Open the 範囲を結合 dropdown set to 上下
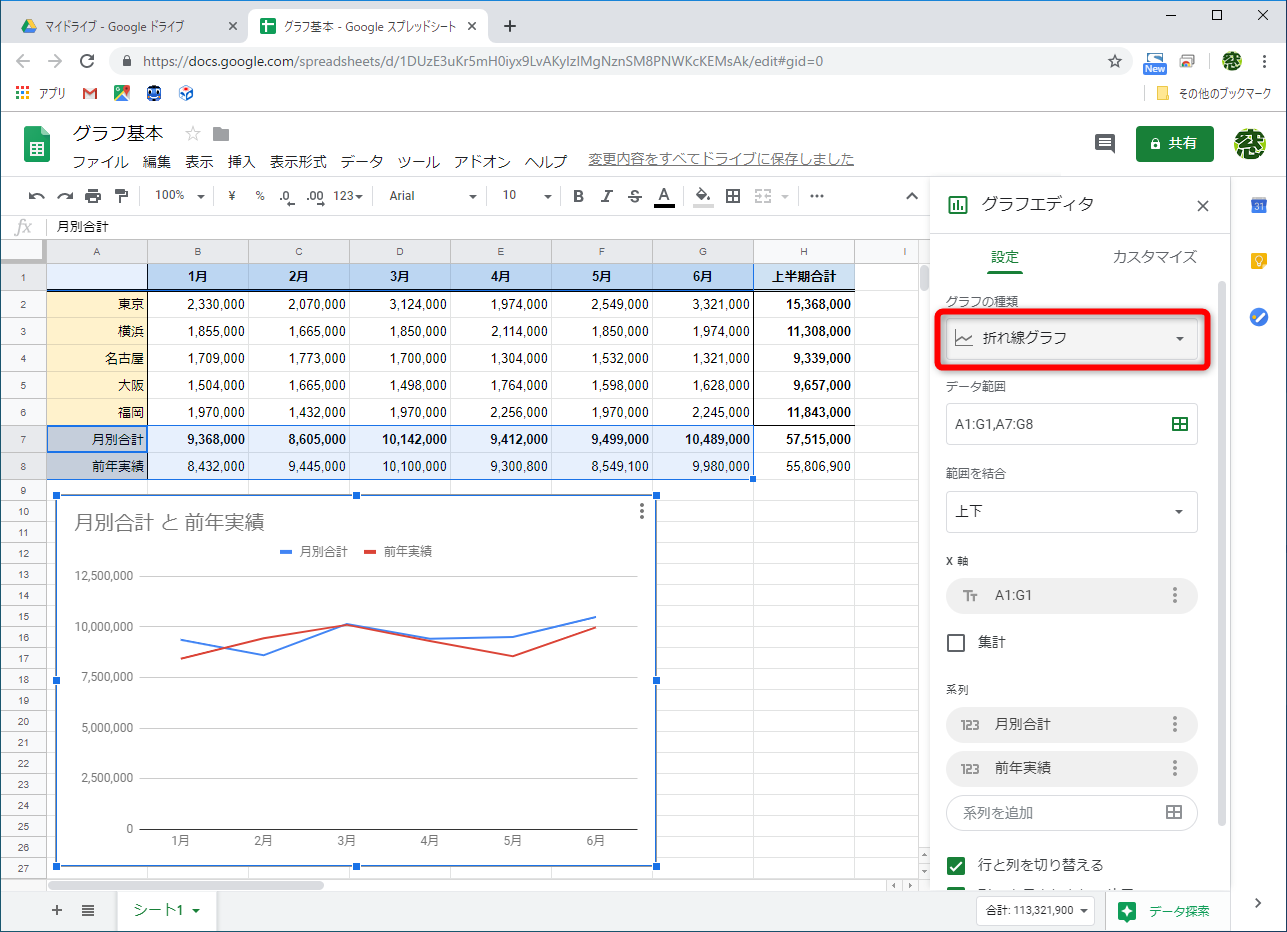Viewport: 1287px width, 932px height. 1071,512
